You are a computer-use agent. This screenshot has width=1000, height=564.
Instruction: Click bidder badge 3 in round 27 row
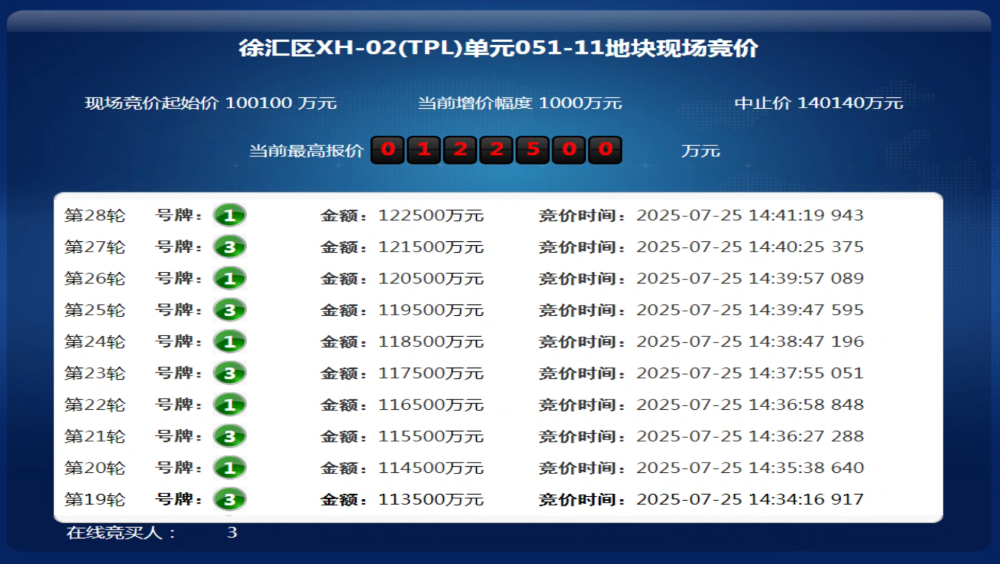[230, 247]
